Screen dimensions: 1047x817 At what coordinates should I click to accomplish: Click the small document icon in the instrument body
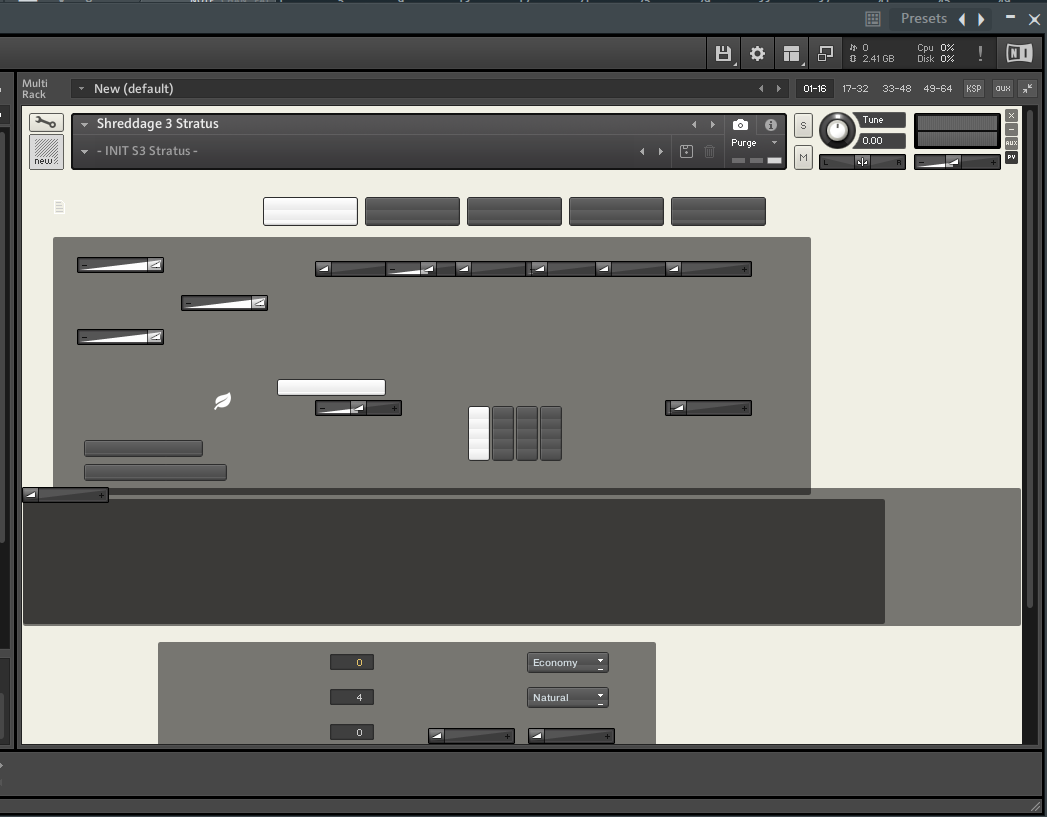[59, 207]
